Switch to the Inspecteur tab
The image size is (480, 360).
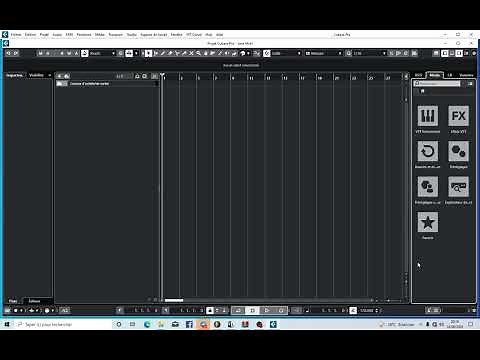pyautogui.click(x=15, y=75)
